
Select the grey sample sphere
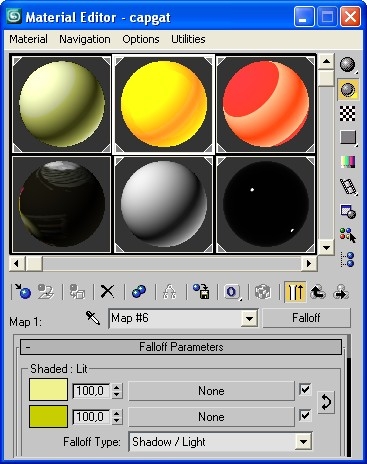[164, 205]
